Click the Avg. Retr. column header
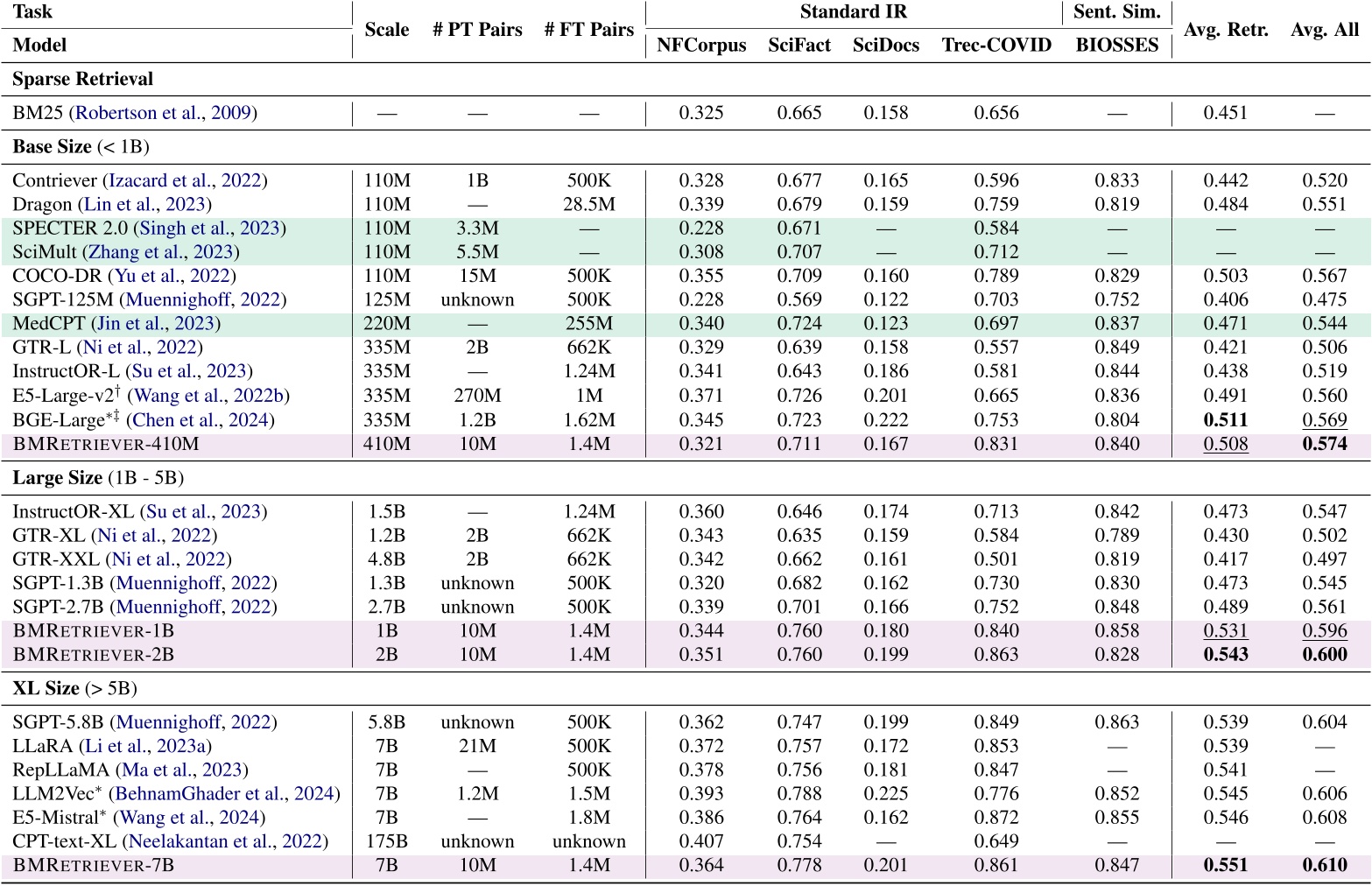 [1226, 30]
